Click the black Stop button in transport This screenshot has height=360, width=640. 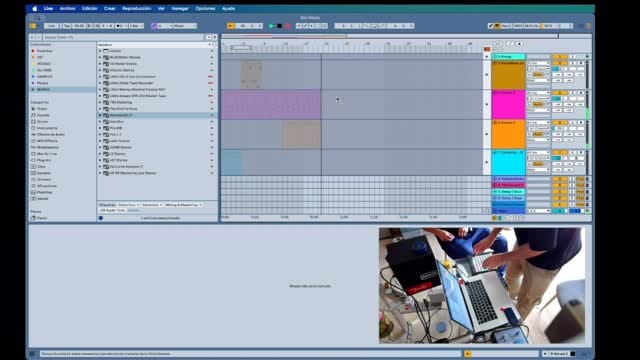[280, 26]
